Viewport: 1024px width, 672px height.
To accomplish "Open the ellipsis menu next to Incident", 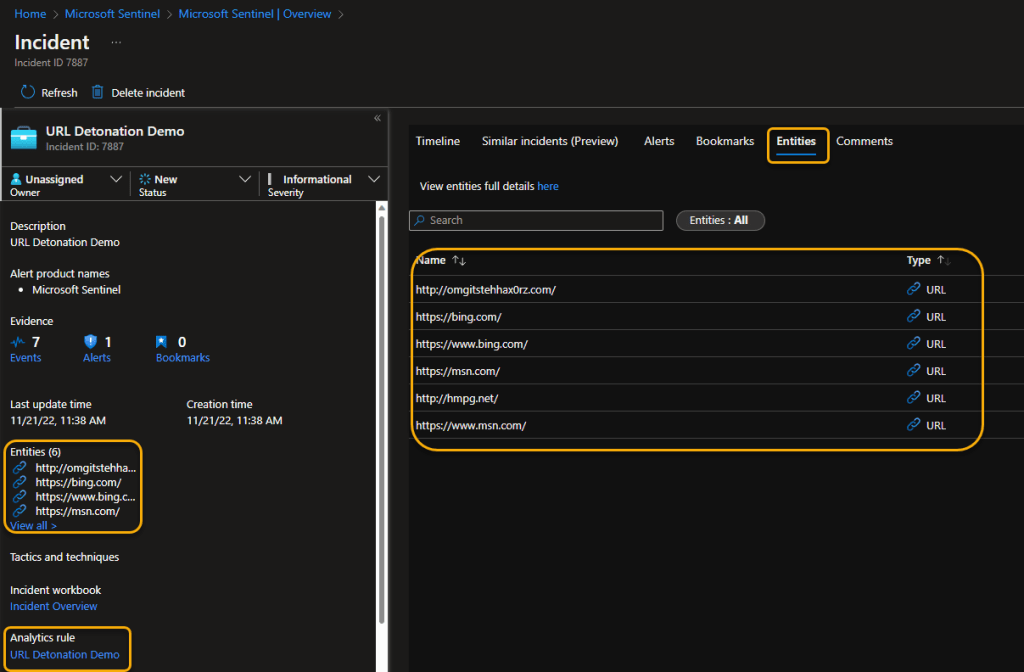I will (x=116, y=42).
